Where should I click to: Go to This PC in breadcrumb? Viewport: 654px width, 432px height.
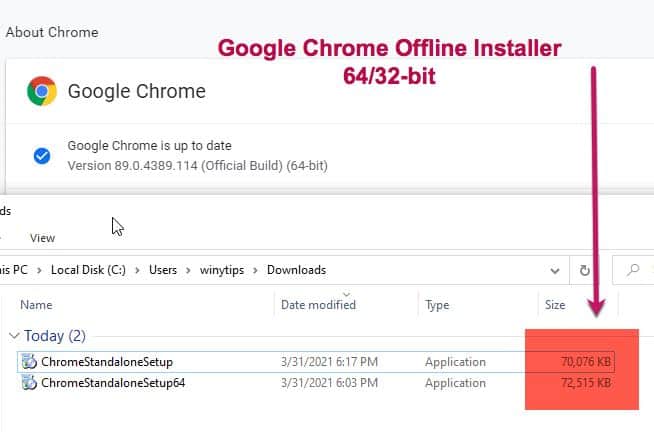14,270
